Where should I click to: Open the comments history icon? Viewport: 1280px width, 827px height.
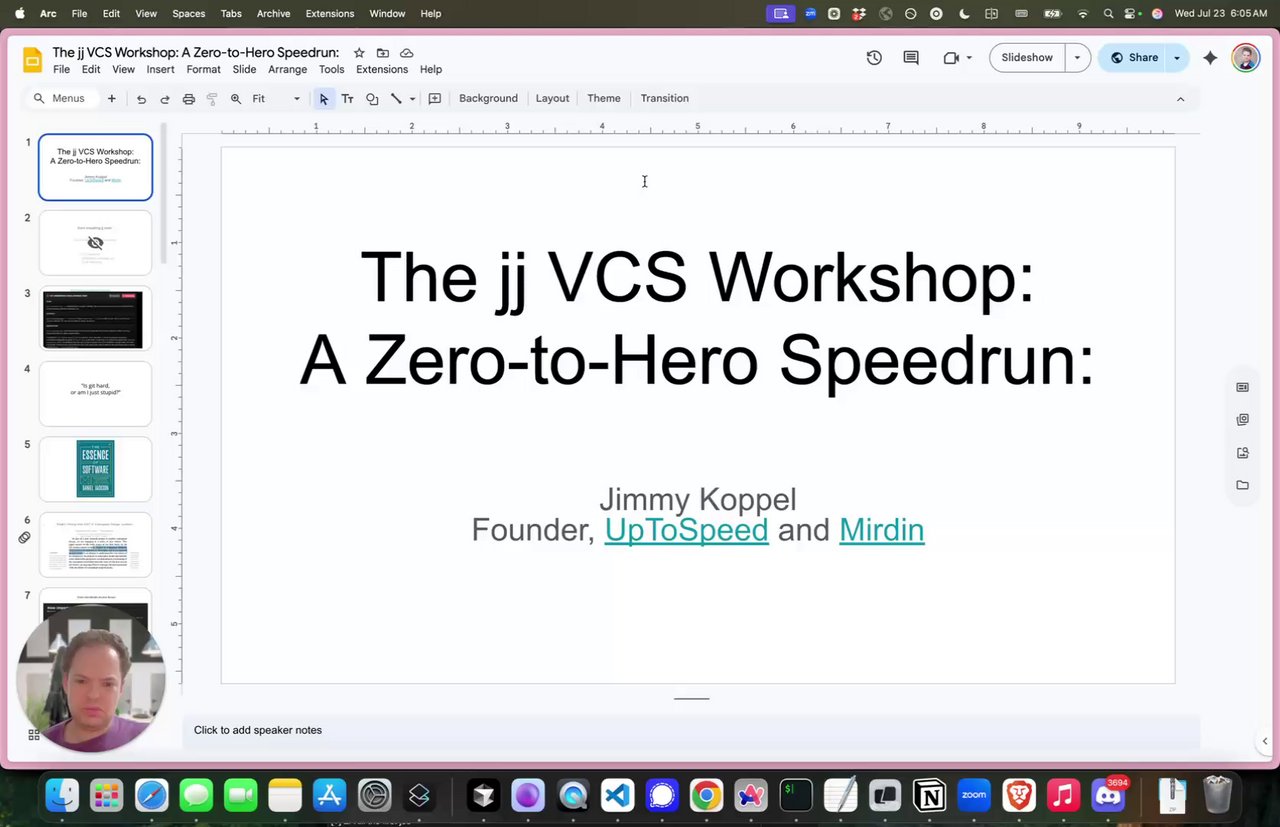point(911,58)
